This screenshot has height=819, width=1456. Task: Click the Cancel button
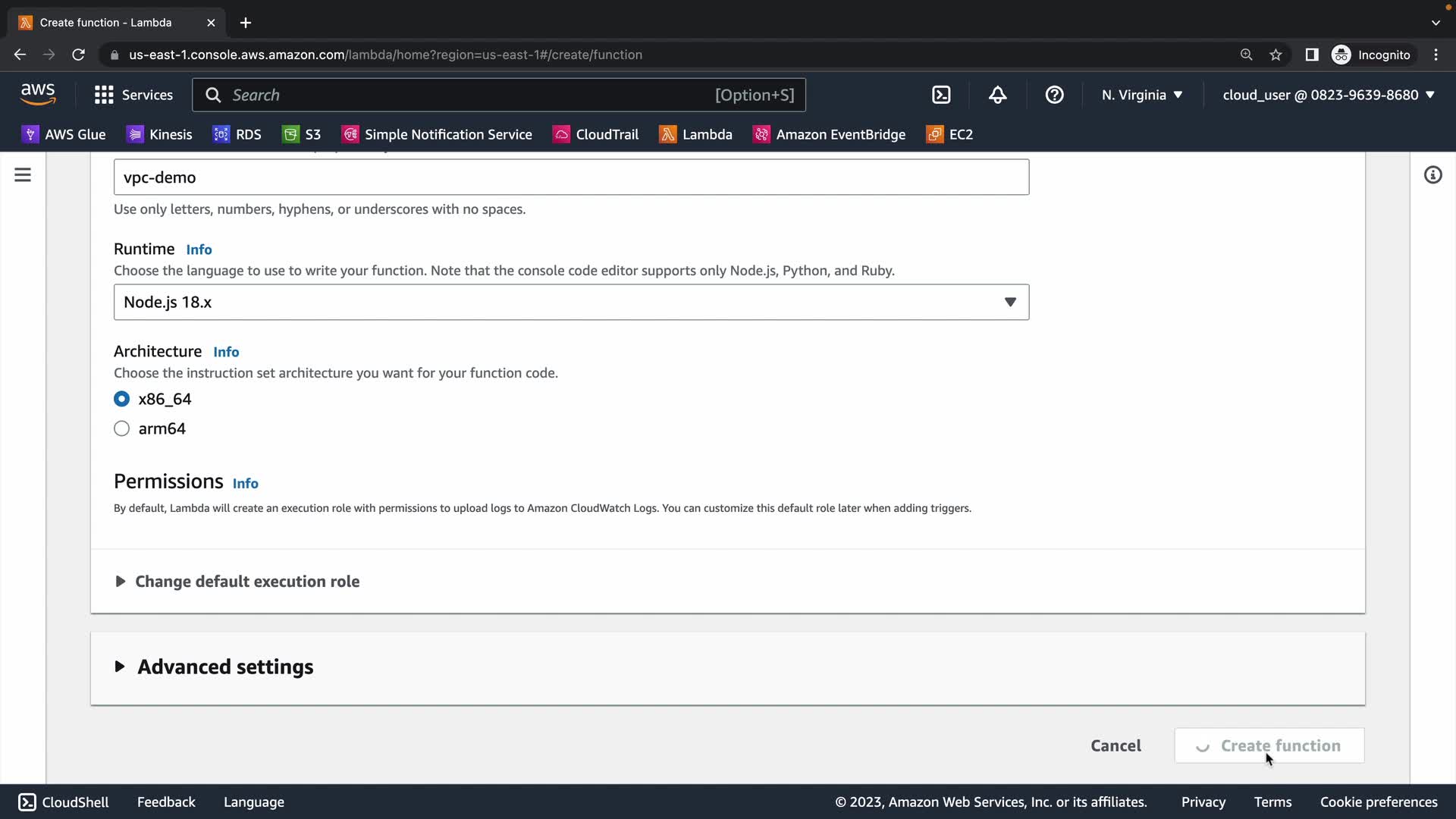[x=1116, y=745]
